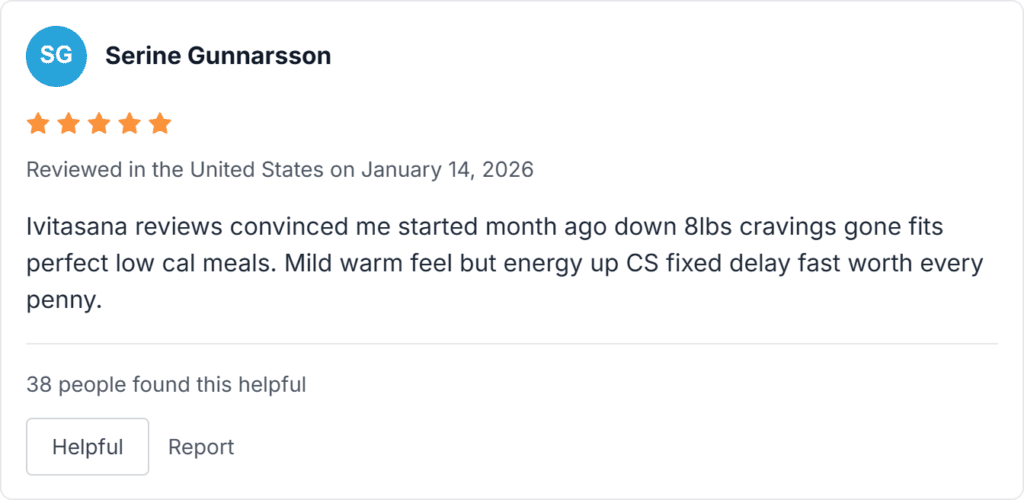Click the word 'penny.' ending the review
Image resolution: width=1024 pixels, height=500 pixels.
pyautogui.click(x=64, y=301)
